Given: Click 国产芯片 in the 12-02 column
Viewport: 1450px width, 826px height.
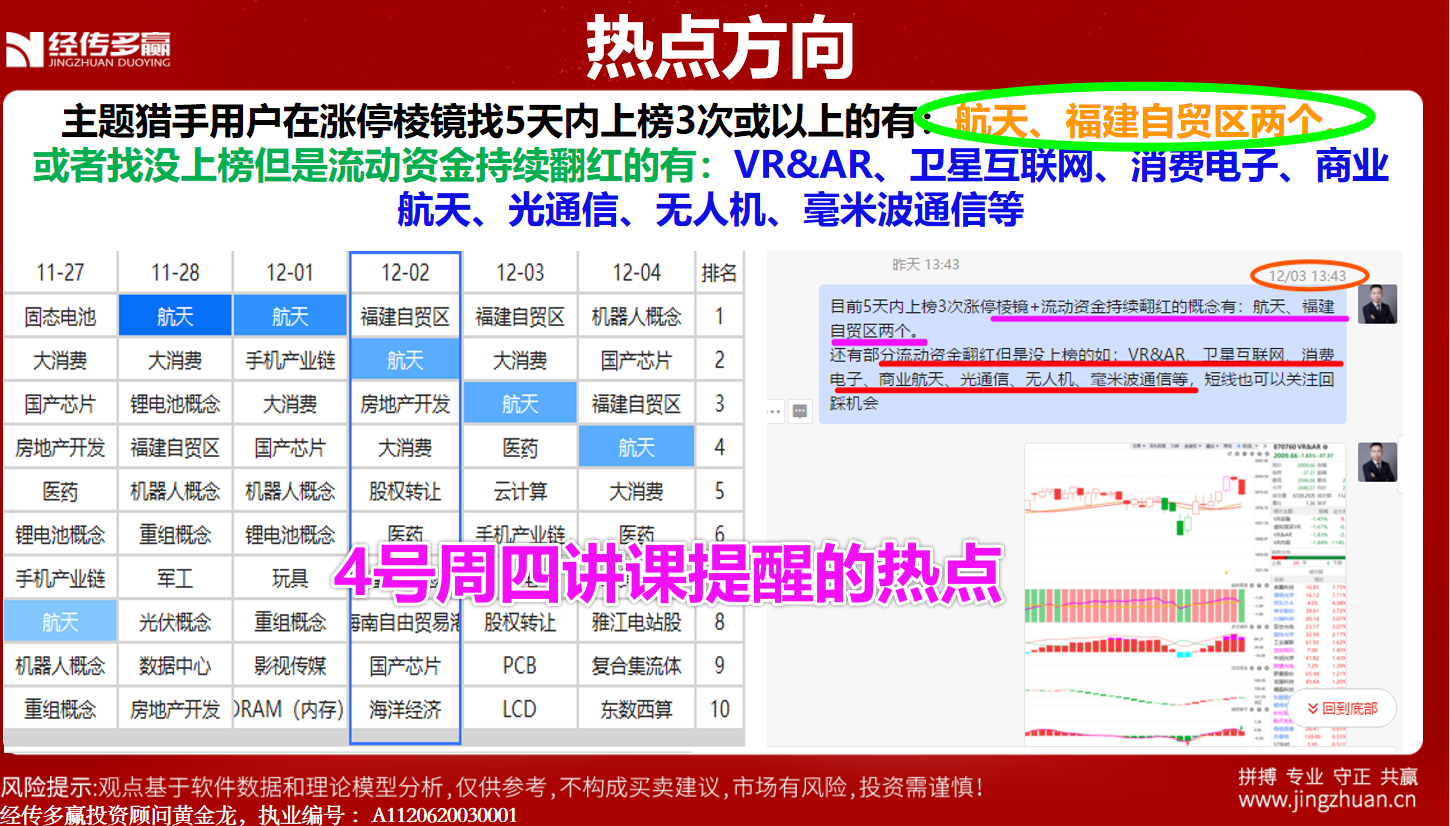Looking at the screenshot, I should pyautogui.click(x=405, y=665).
